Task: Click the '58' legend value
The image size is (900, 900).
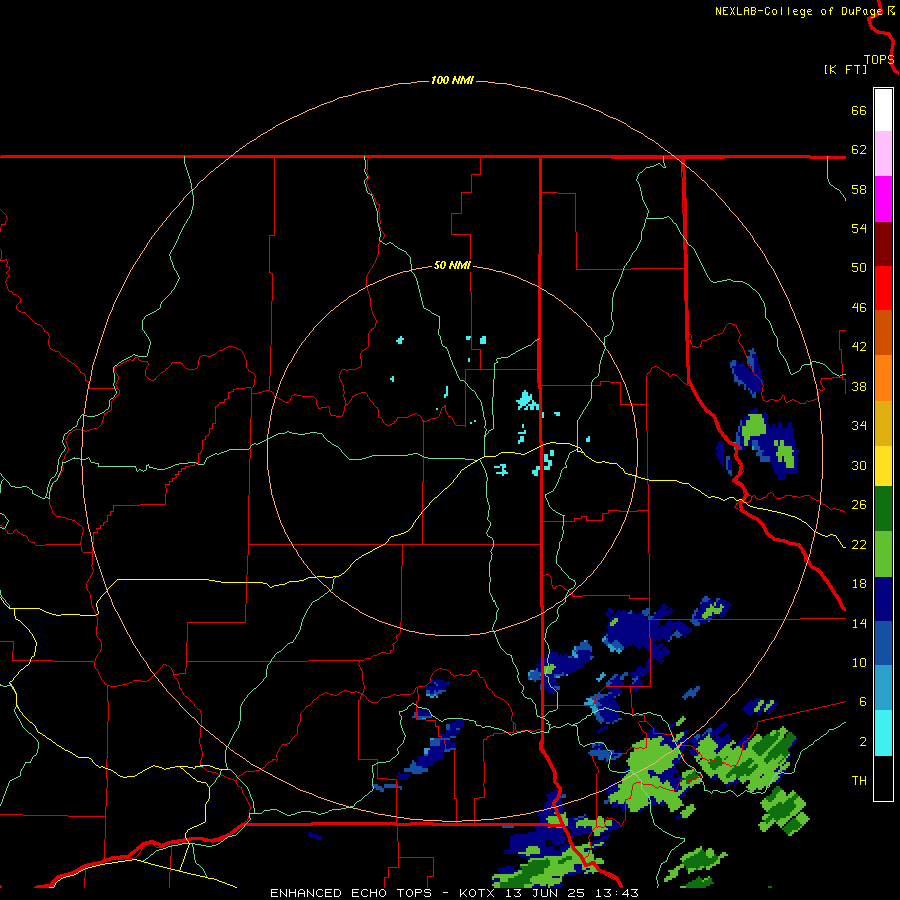Action: tap(859, 189)
